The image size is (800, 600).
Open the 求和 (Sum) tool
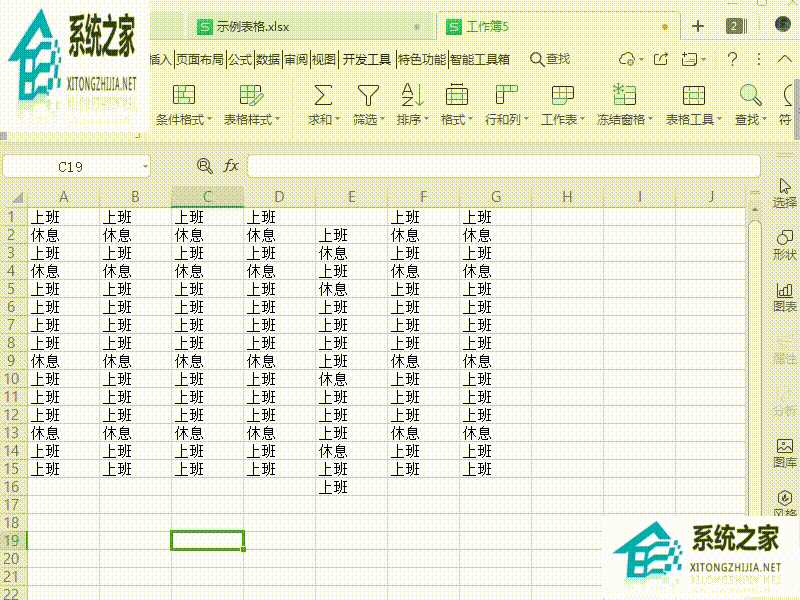pos(322,105)
